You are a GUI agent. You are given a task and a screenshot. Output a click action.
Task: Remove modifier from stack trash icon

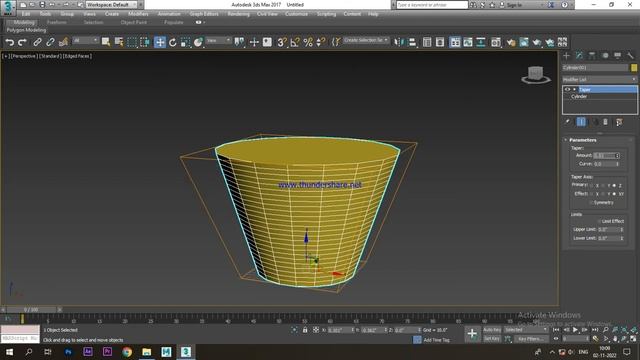[x=606, y=122]
